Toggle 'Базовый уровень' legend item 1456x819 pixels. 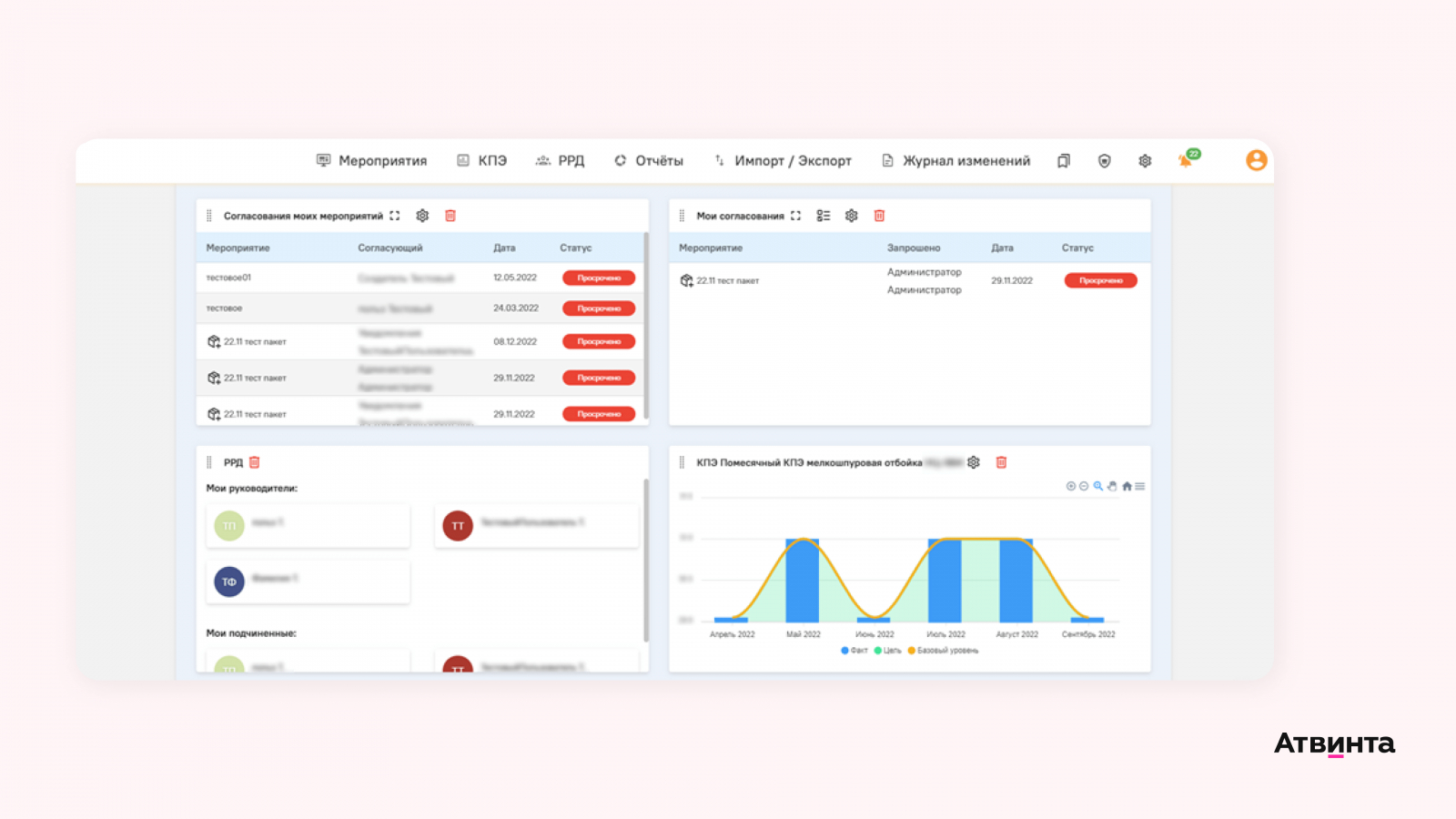pyautogui.click(x=943, y=651)
